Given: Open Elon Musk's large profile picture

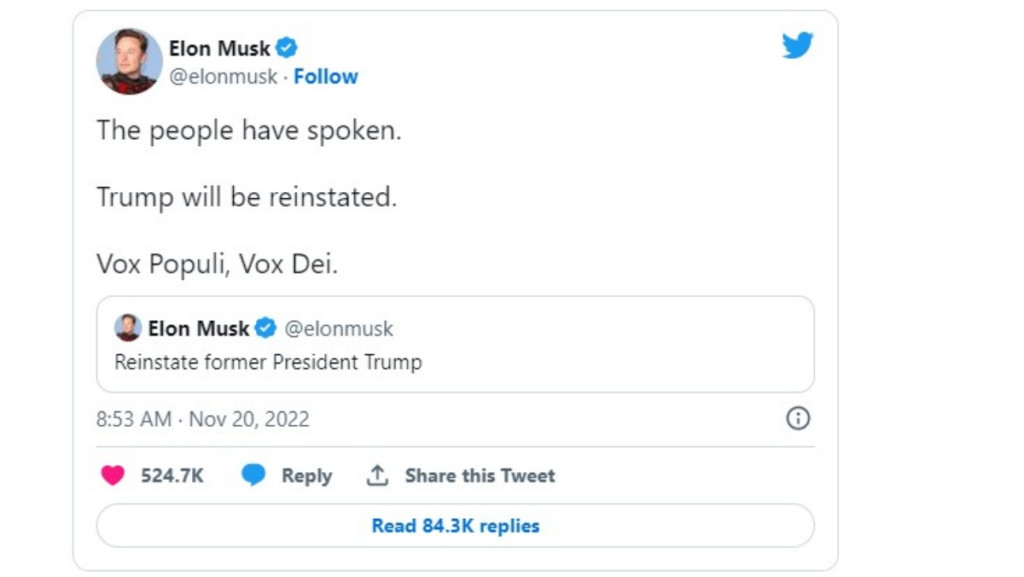Looking at the screenshot, I should tap(129, 61).
